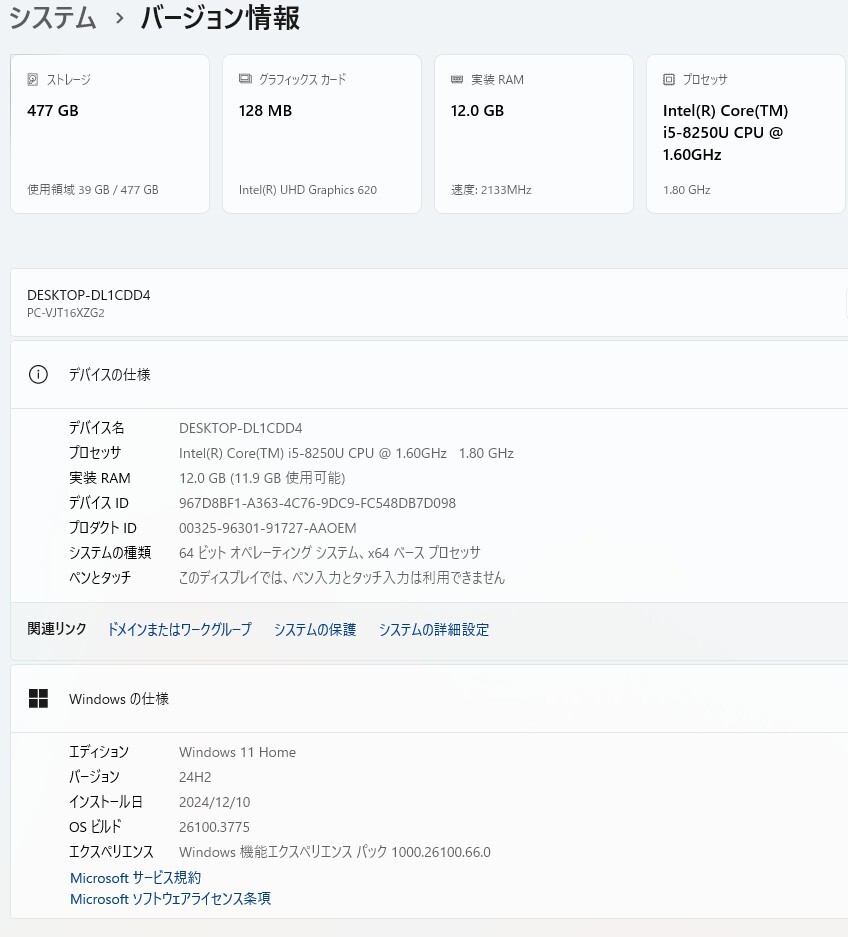Click the インストール日 row label
Image resolution: width=848 pixels, height=937 pixels.
tap(106, 802)
